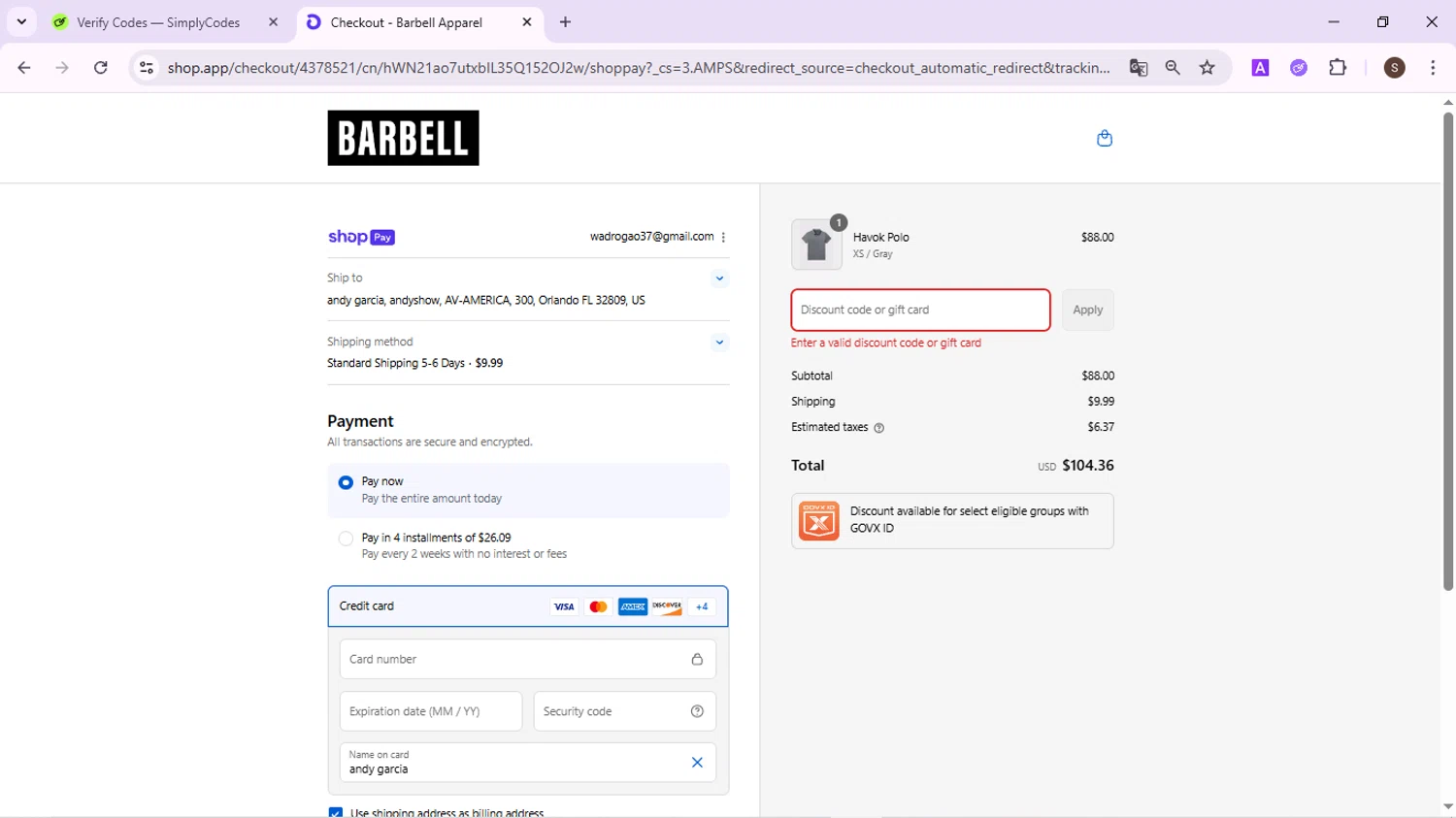Screen dimensions: 1456x818
Task: Open the purple circular extension icon
Action: pos(1299,68)
